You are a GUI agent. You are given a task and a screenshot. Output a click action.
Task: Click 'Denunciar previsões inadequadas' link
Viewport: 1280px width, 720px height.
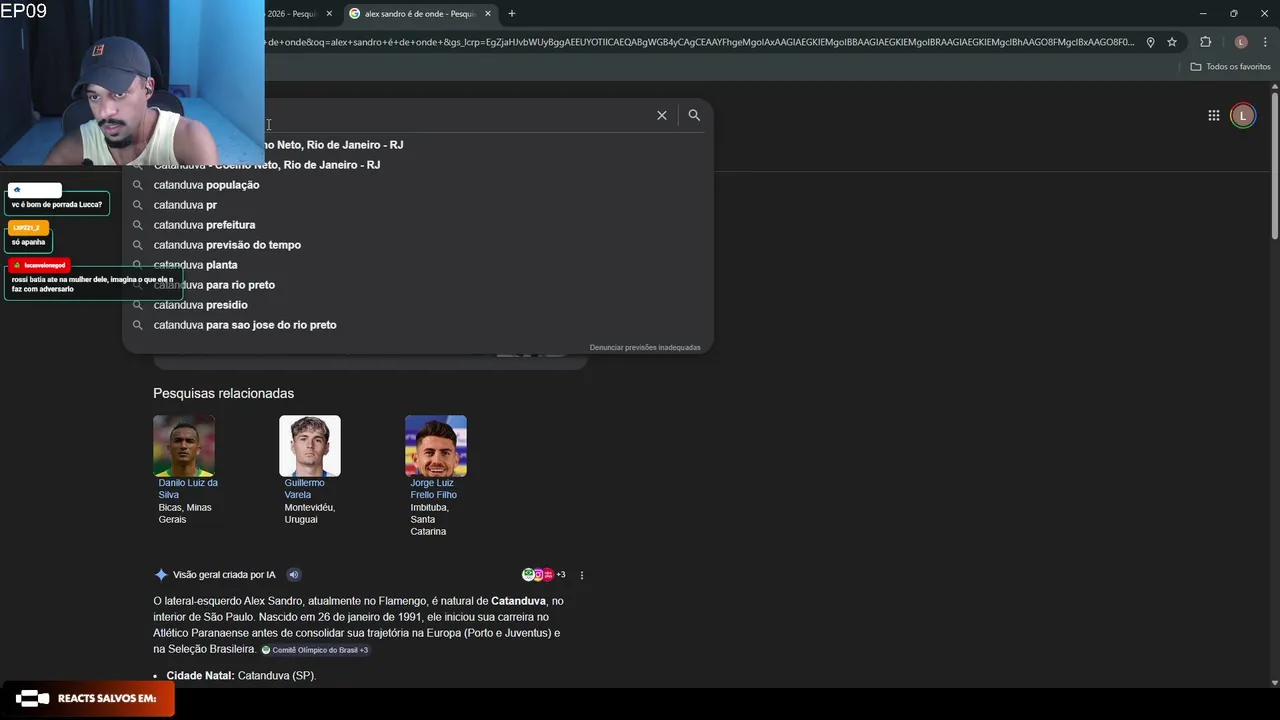(x=645, y=348)
